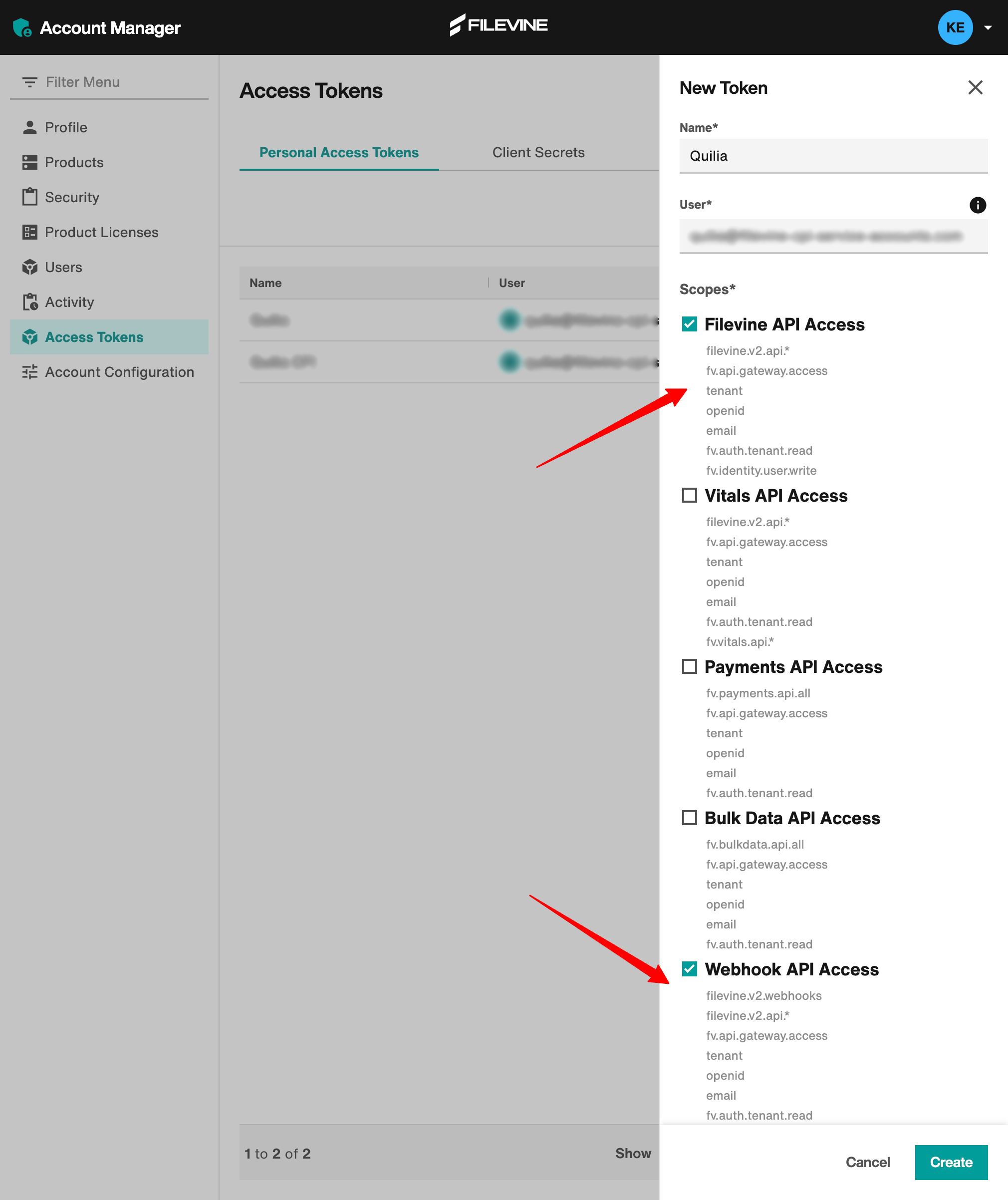Click the Access Tokens page heading
Screen dimensions: 1008x1200
point(311,91)
